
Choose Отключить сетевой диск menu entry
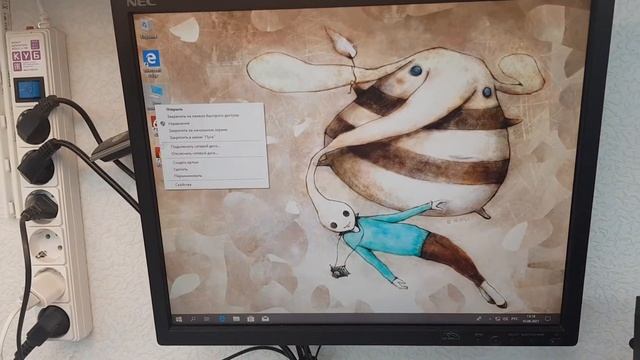coord(194,153)
